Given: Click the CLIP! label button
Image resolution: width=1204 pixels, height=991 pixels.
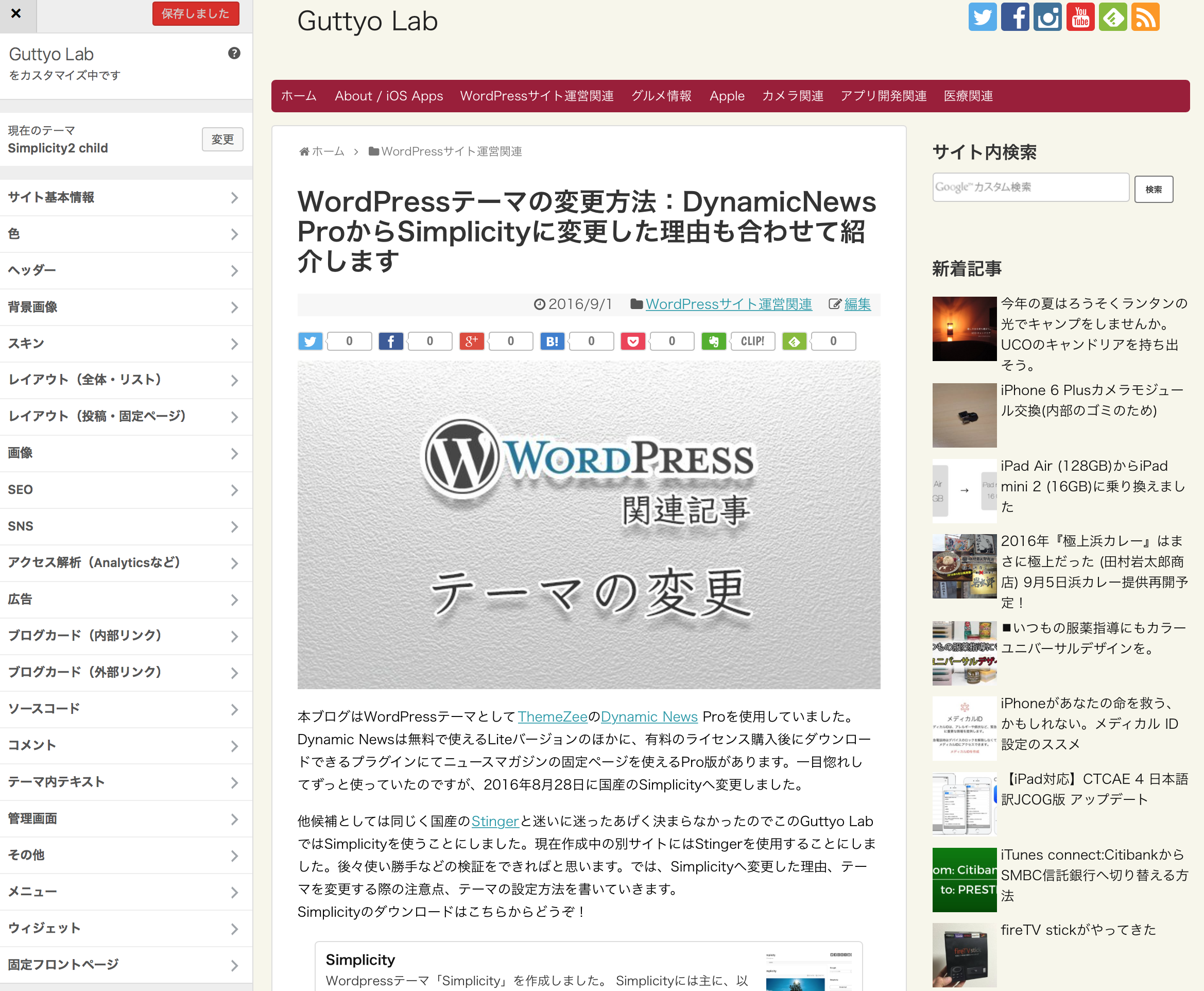Looking at the screenshot, I should click(x=753, y=341).
